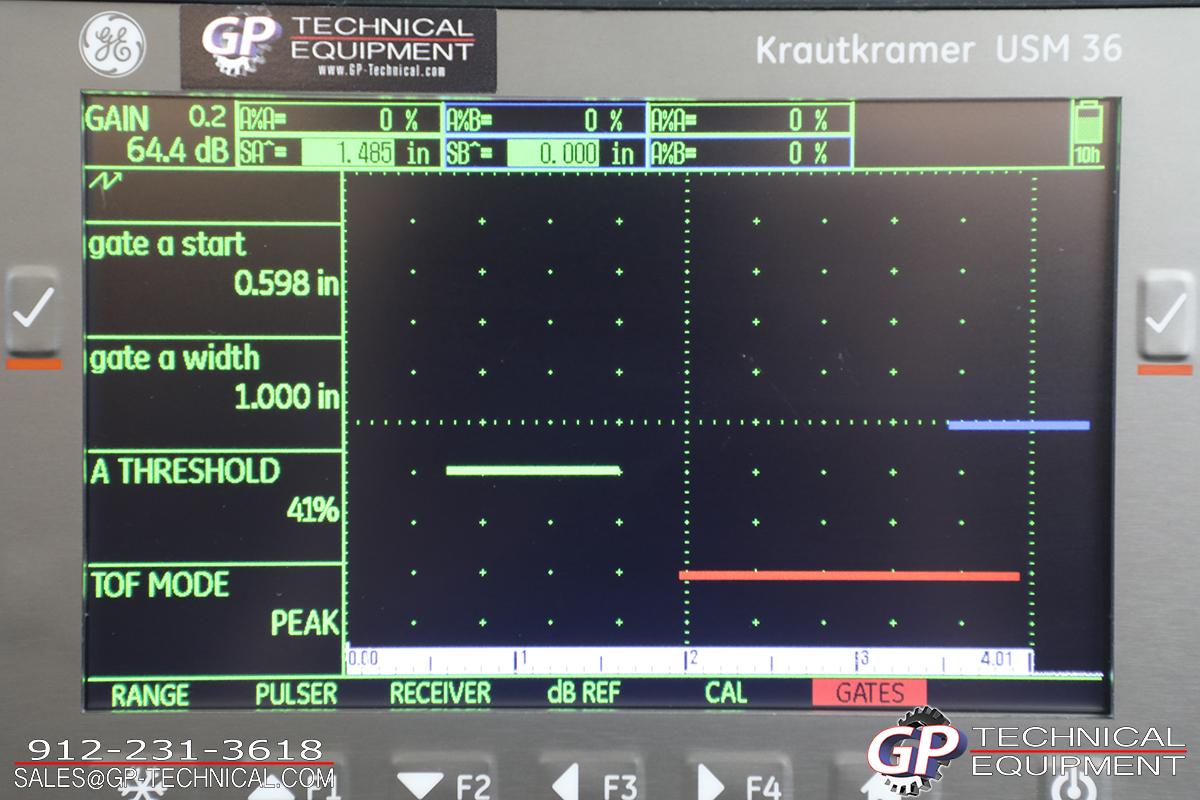The height and width of the screenshot is (800, 1200).
Task: Click the SB^ 0.000 in reading
Action: click(544, 153)
